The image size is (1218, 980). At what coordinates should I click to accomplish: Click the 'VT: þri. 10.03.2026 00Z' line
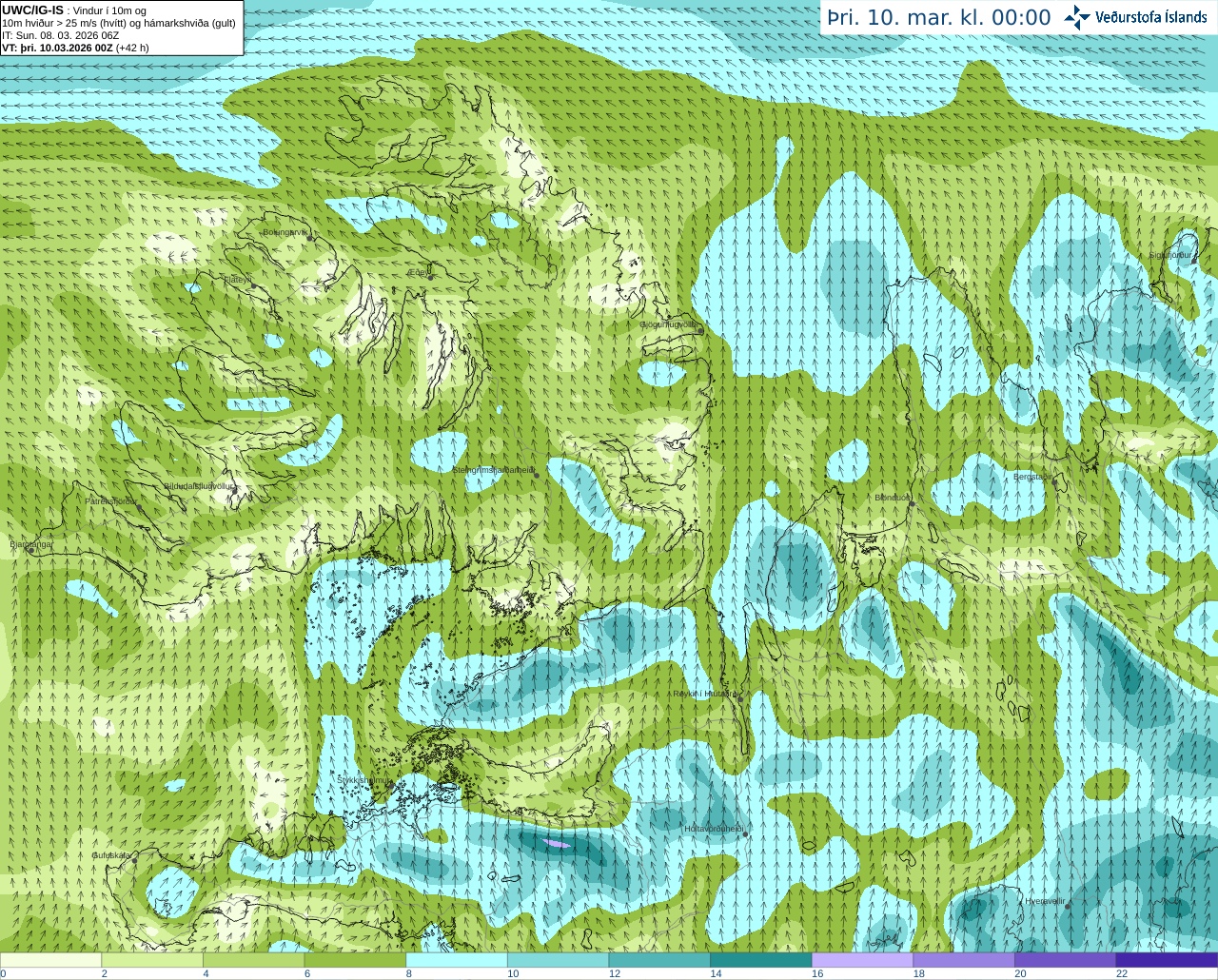(75, 48)
